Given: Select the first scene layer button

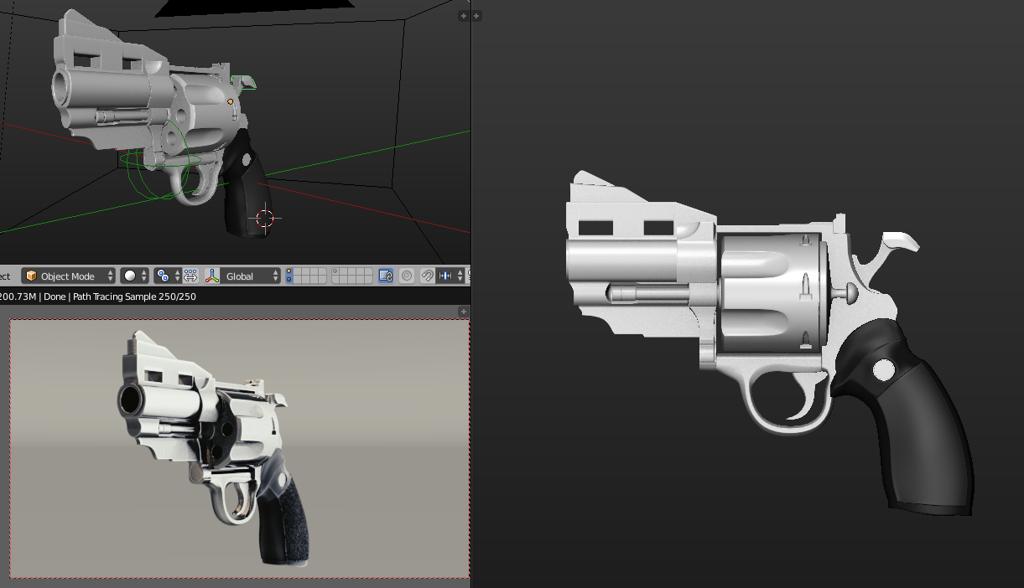Looking at the screenshot, I should (x=297, y=272).
